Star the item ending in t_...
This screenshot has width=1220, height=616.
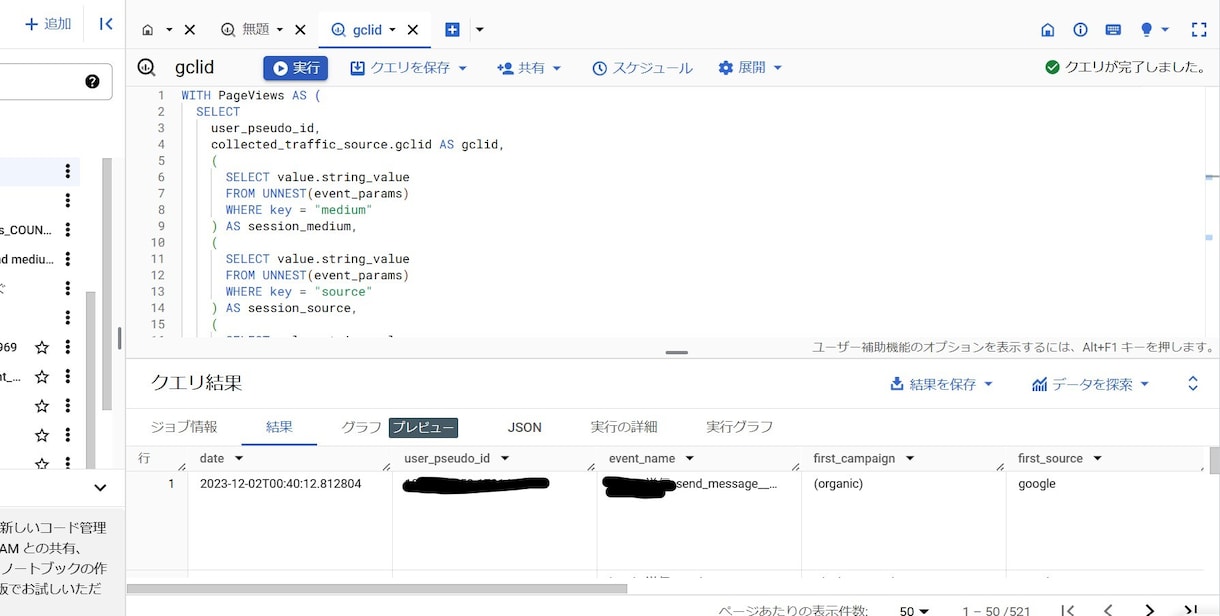click(42, 377)
